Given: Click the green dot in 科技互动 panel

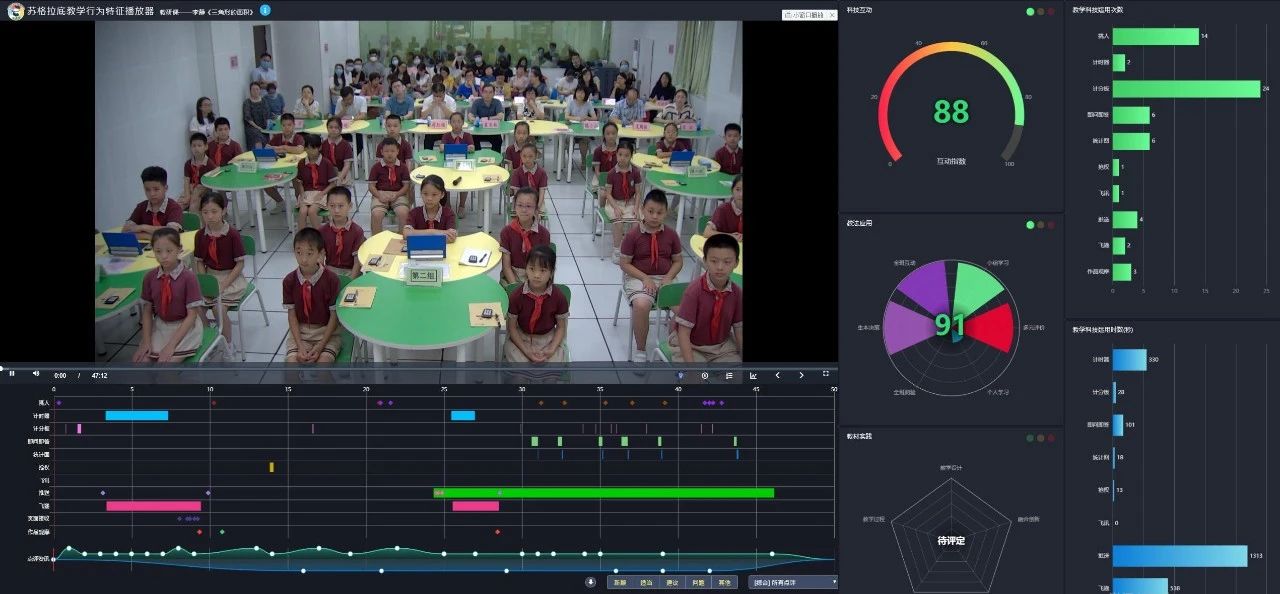Looking at the screenshot, I should 1030,12.
